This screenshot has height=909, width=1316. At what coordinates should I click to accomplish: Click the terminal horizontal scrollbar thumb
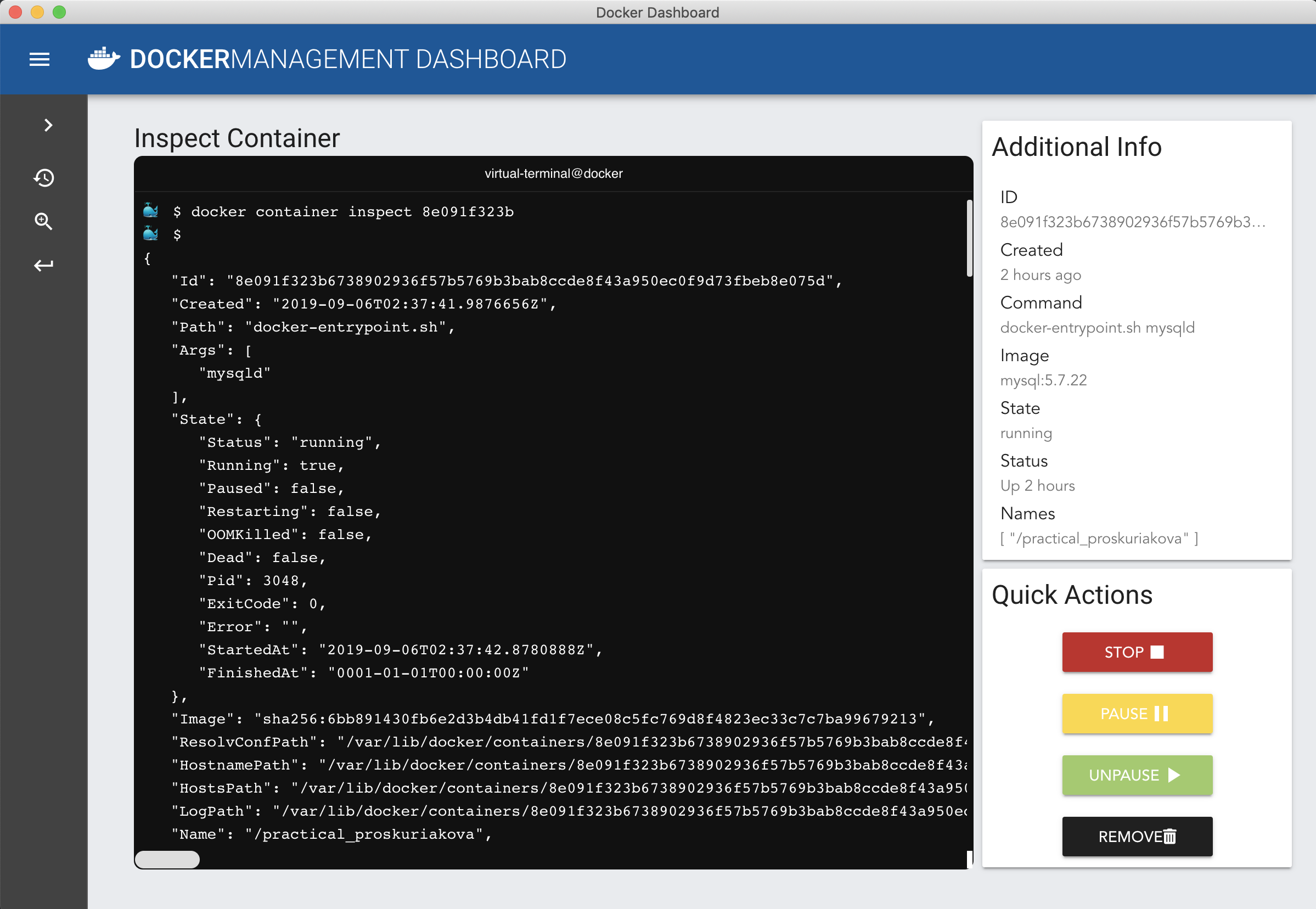coord(167,860)
